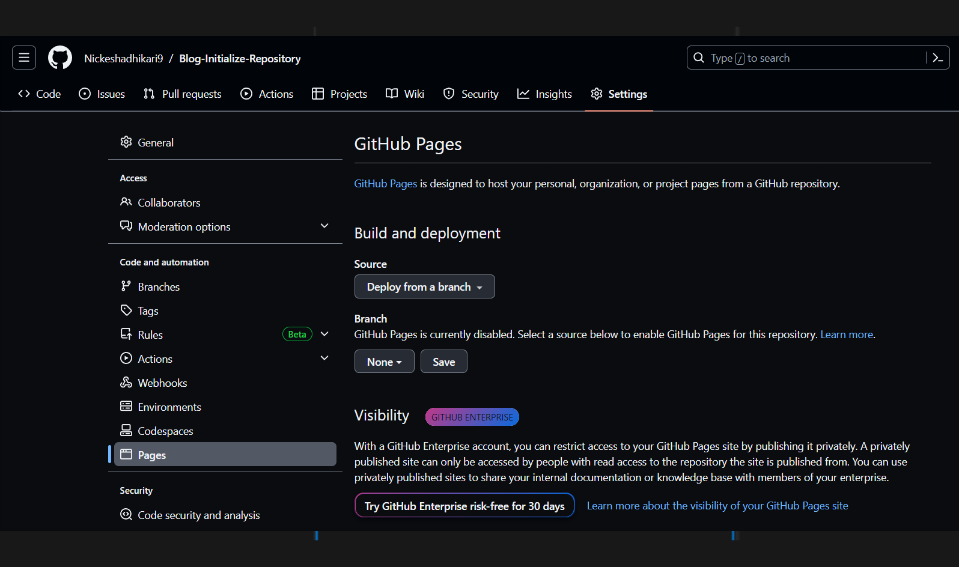Click Try GitHub Enterprise risk-free button
This screenshot has width=959, height=567.
[x=464, y=506]
